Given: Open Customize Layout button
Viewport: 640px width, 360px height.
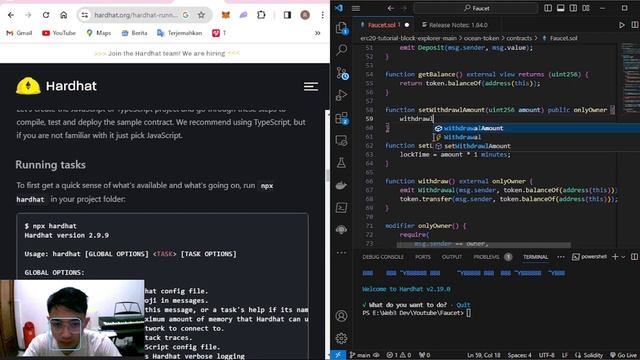Looking at the screenshot, I should point(586,8).
